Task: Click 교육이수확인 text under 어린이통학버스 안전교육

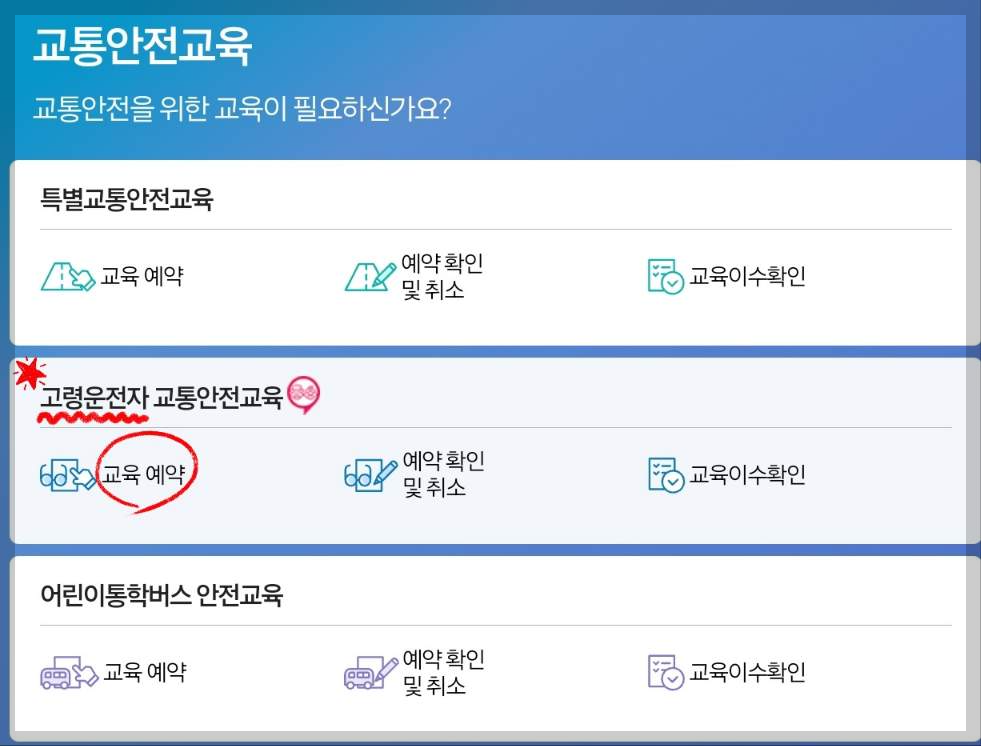Action: (x=746, y=673)
